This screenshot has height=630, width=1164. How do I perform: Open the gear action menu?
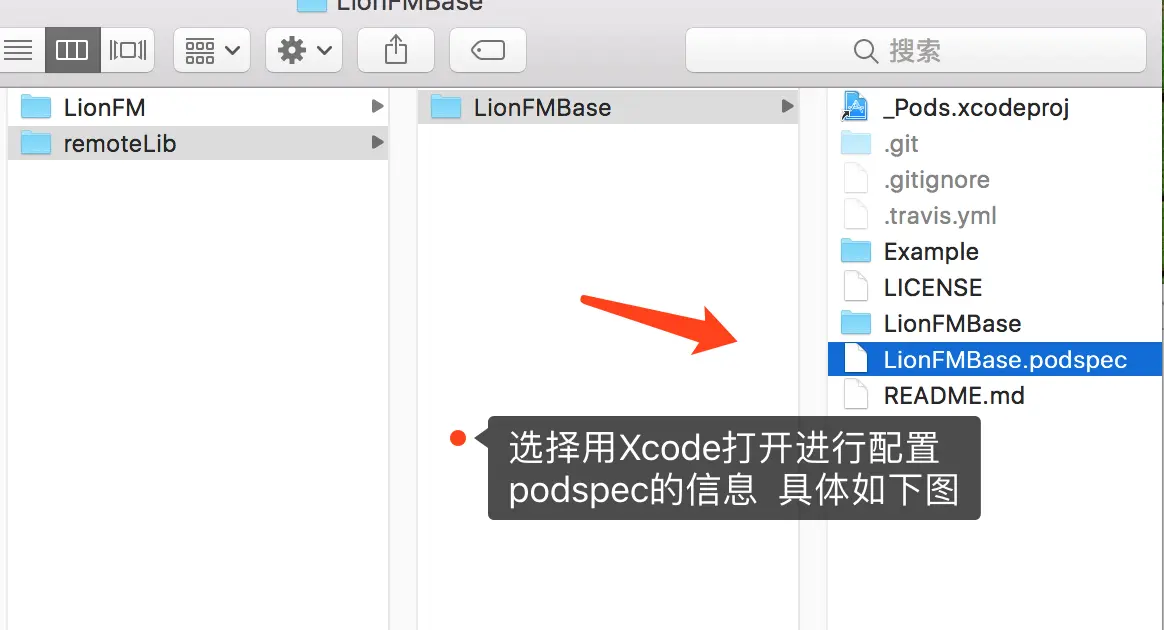click(x=304, y=50)
